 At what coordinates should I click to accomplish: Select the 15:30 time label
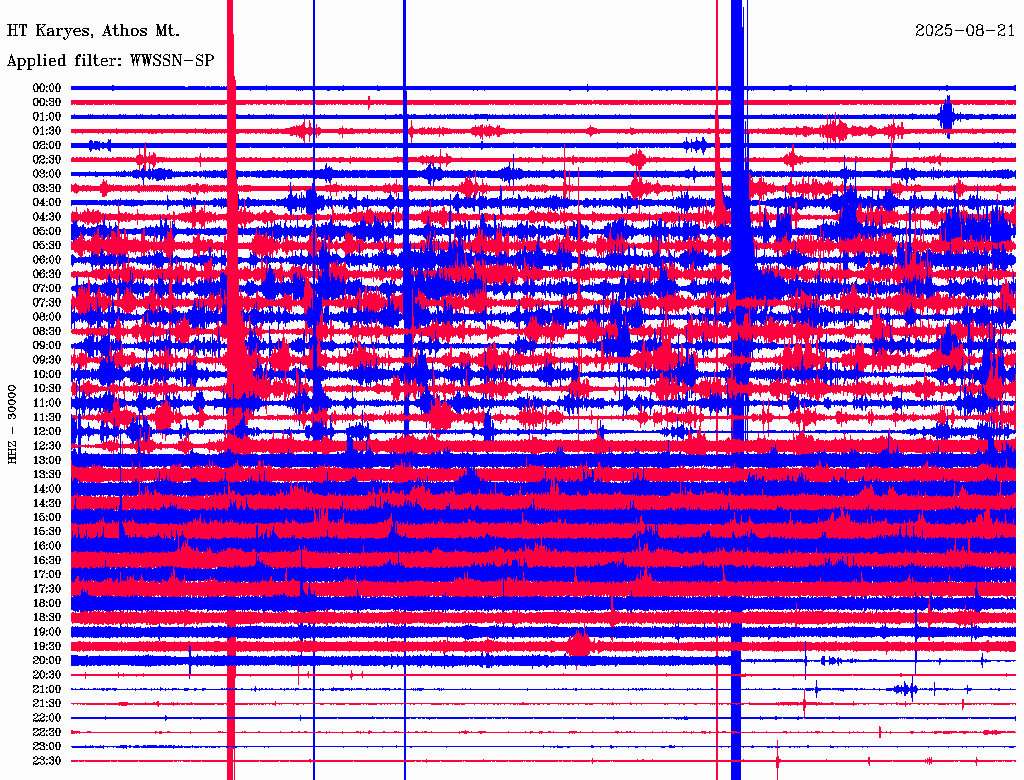(x=47, y=532)
